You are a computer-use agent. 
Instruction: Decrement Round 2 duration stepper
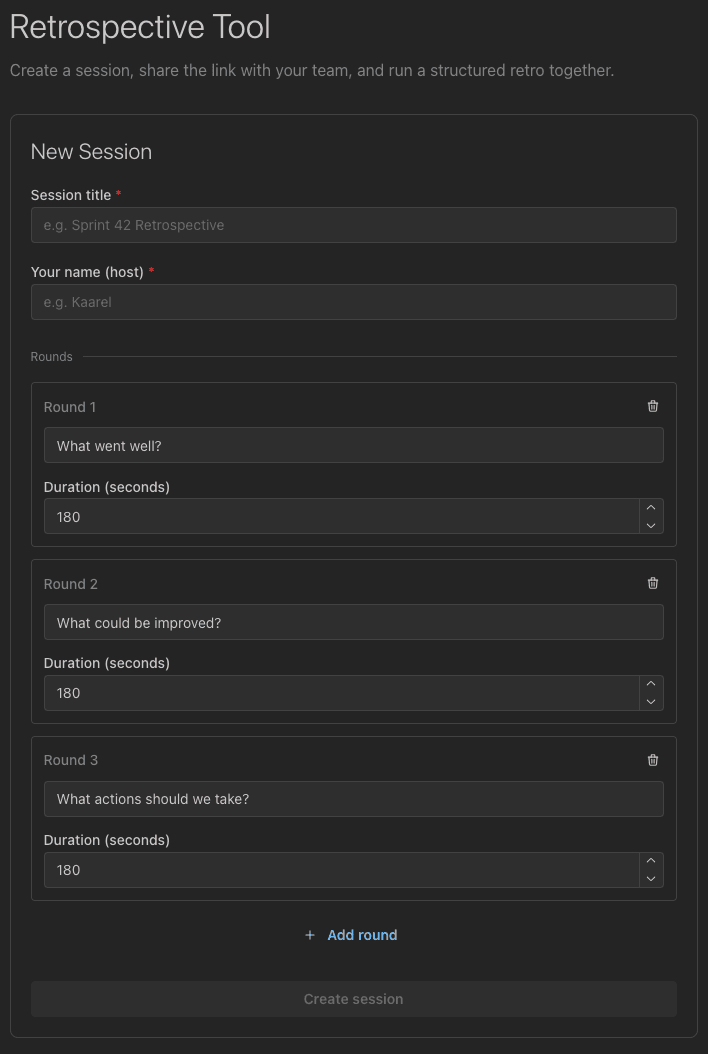tap(651, 702)
